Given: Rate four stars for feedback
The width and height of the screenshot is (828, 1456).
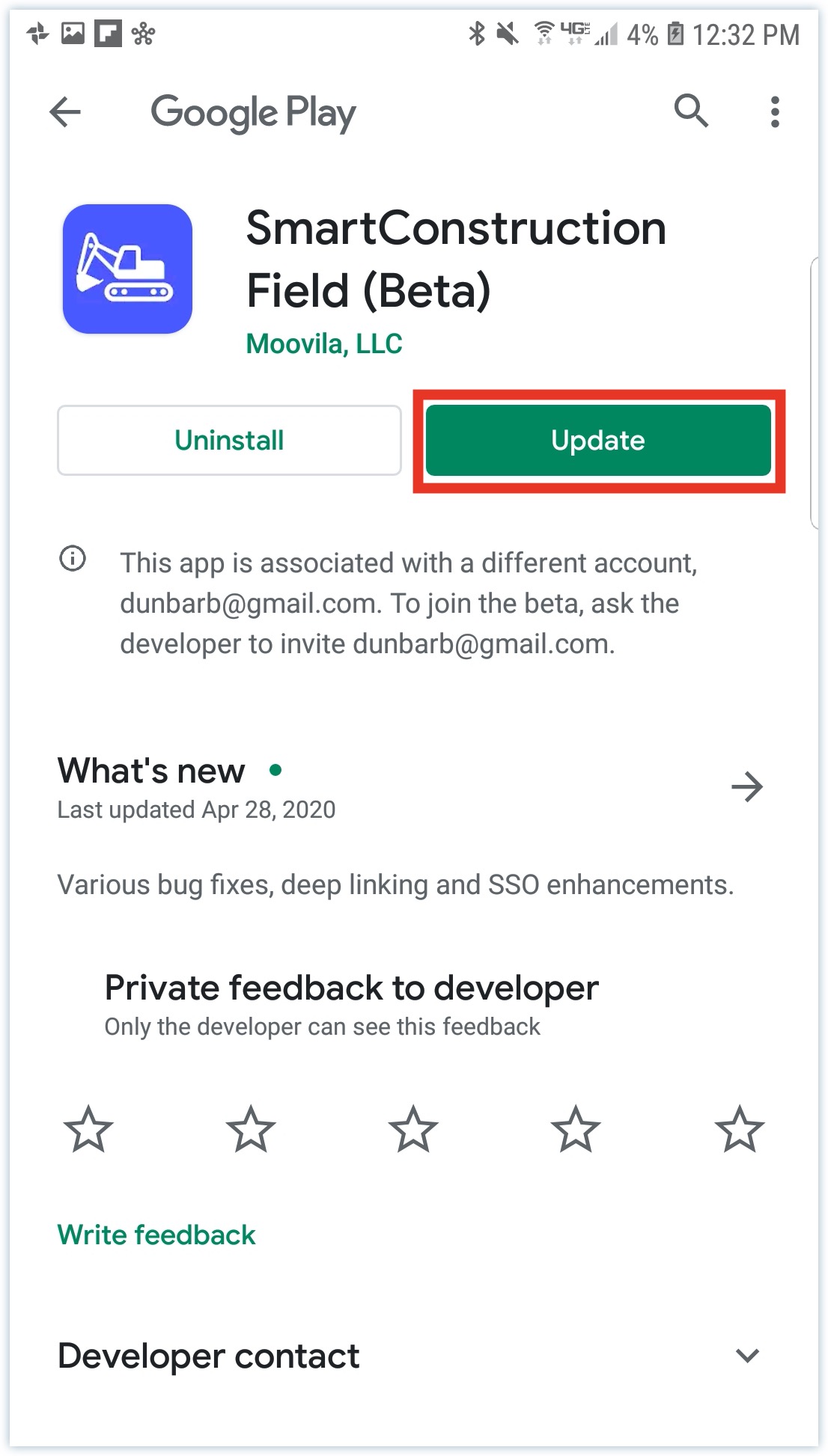Looking at the screenshot, I should [576, 1128].
